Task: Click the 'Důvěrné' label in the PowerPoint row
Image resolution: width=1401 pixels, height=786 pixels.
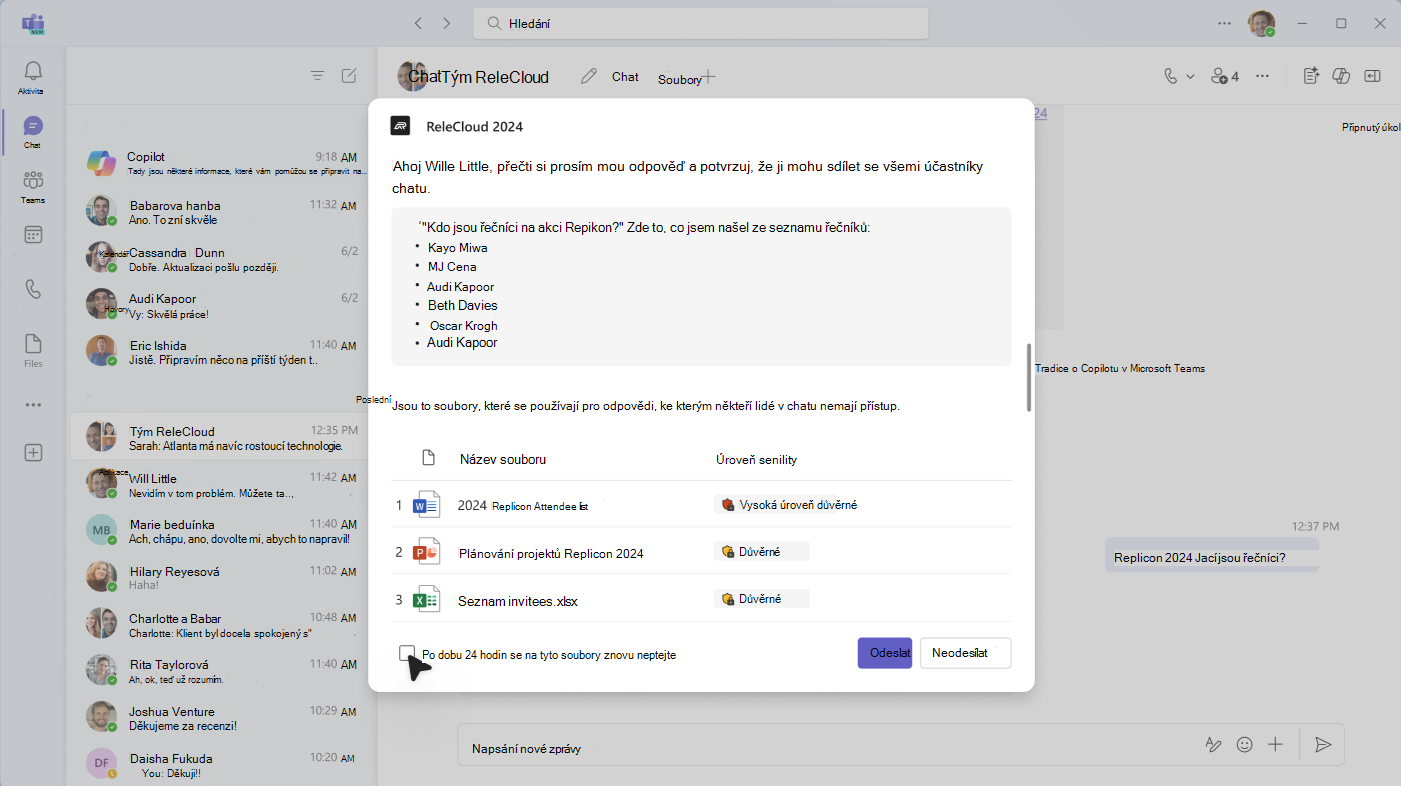Action: coord(762,551)
